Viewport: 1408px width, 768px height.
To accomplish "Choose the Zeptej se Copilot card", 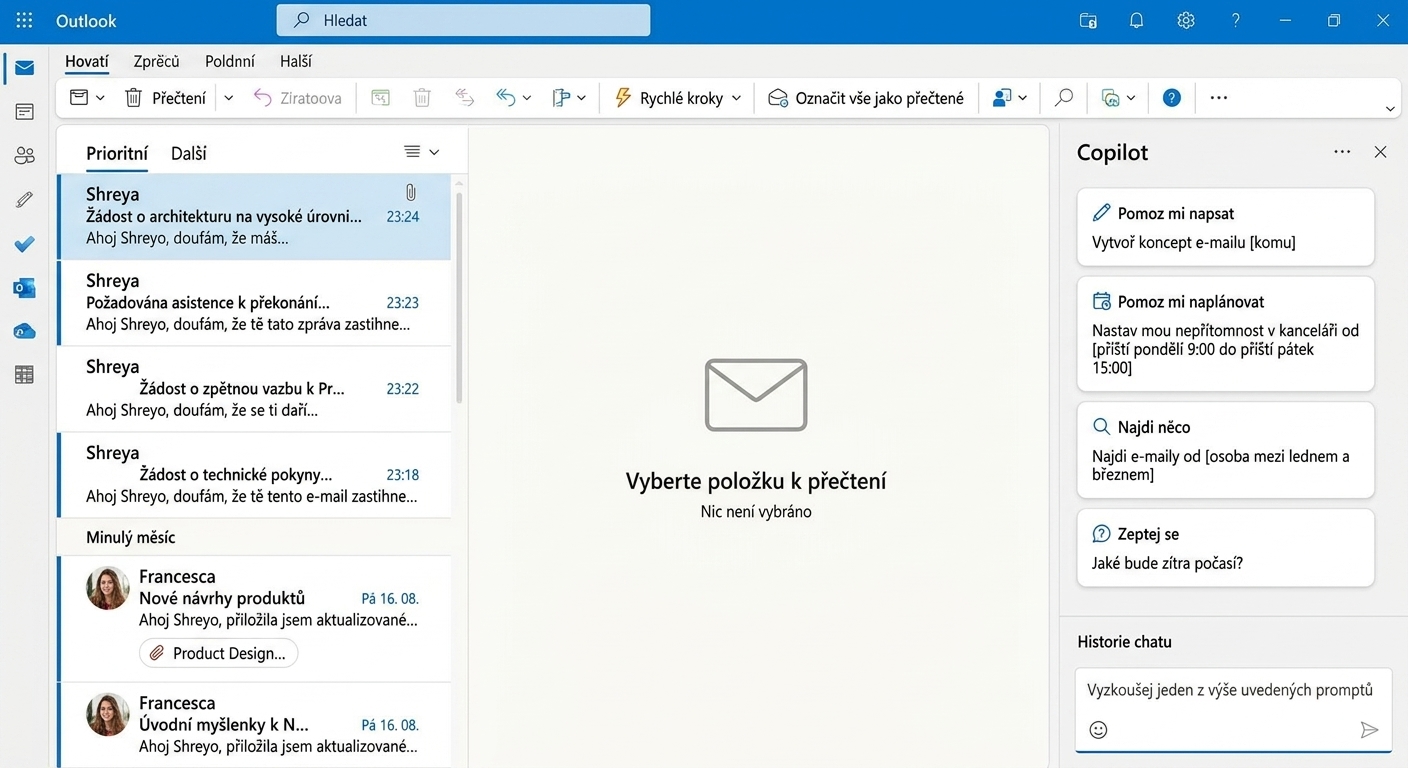I will (x=1226, y=548).
